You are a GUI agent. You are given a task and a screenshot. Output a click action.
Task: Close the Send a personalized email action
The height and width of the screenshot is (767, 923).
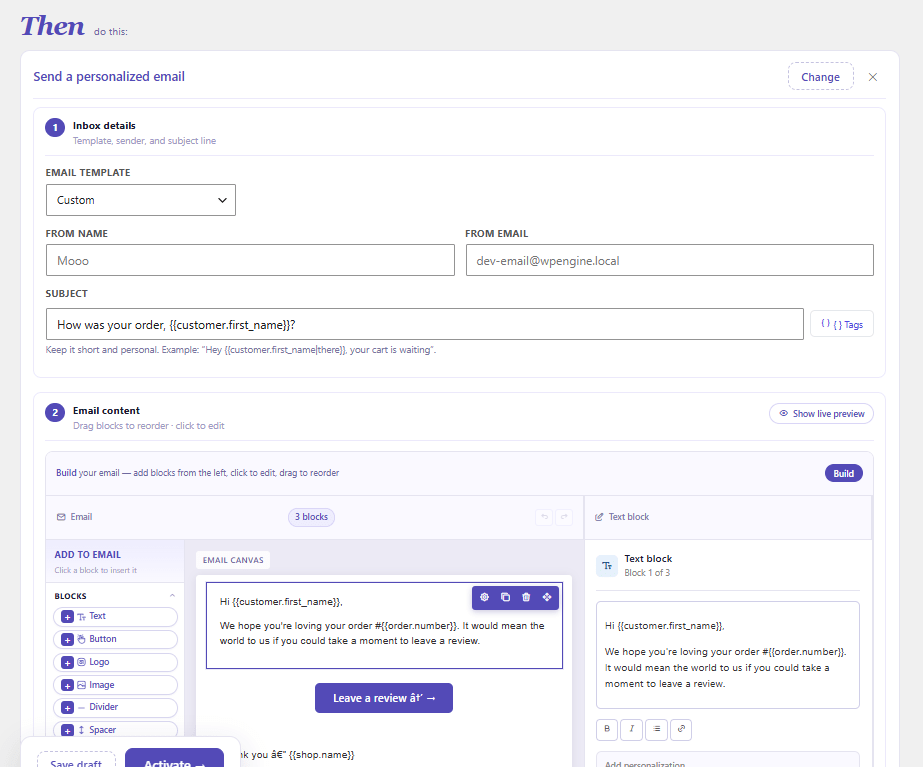click(873, 77)
